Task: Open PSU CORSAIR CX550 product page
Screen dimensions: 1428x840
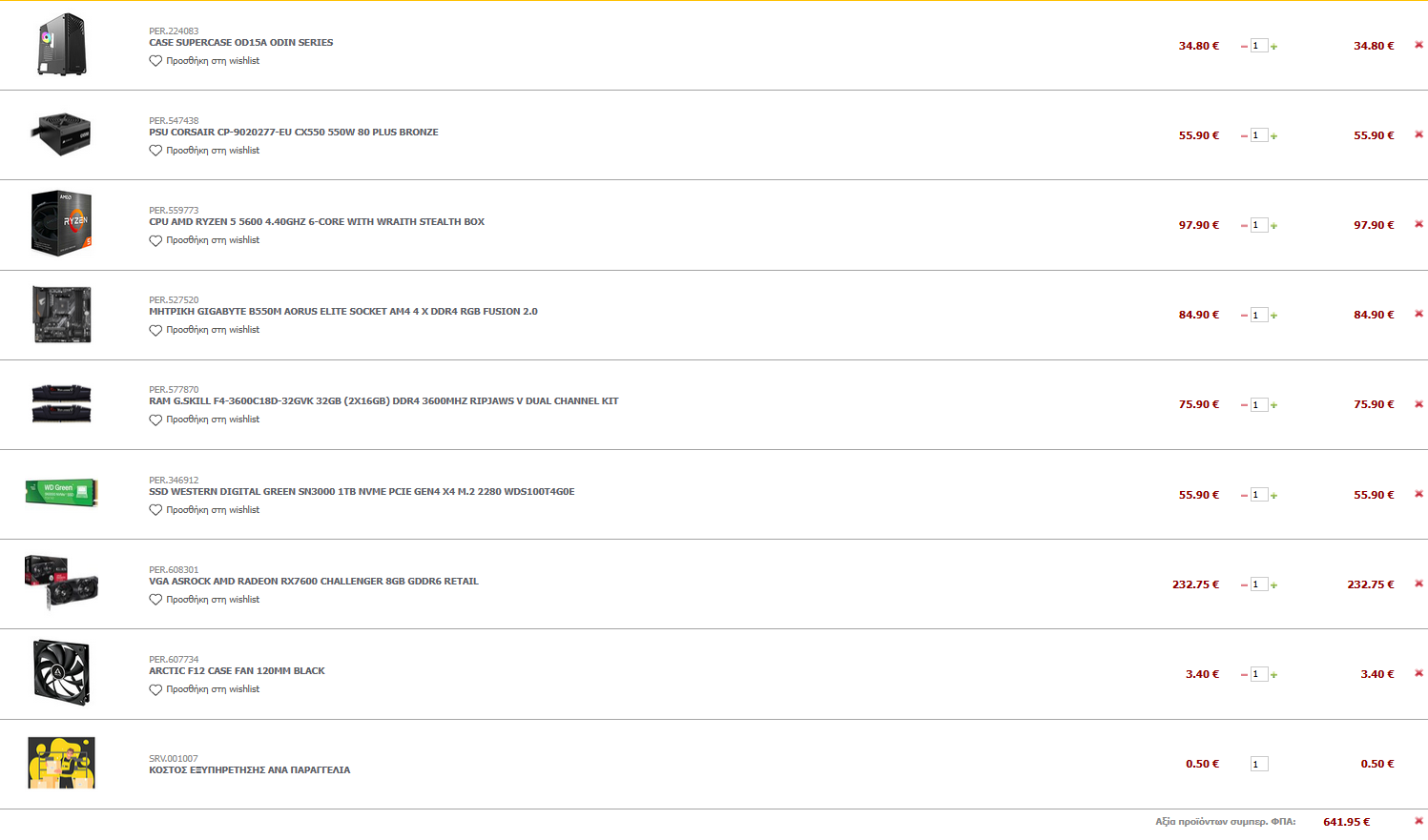Action: pyautogui.click(x=294, y=133)
